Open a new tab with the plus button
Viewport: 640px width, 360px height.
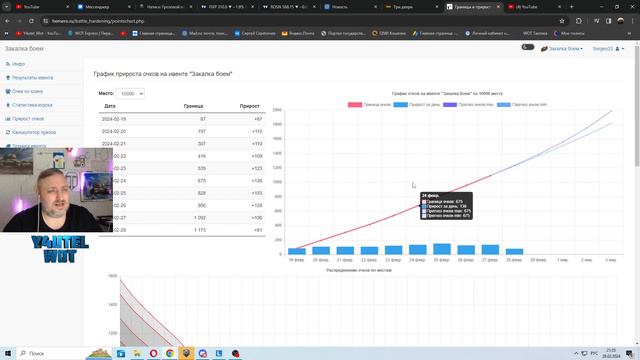pyautogui.click(x=571, y=7)
